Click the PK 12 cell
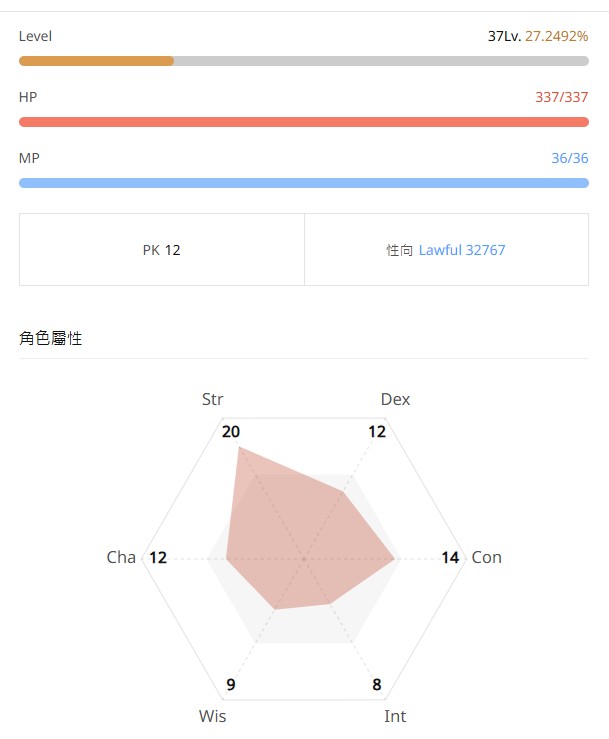Image resolution: width=609 pixels, height=739 pixels. click(x=162, y=250)
